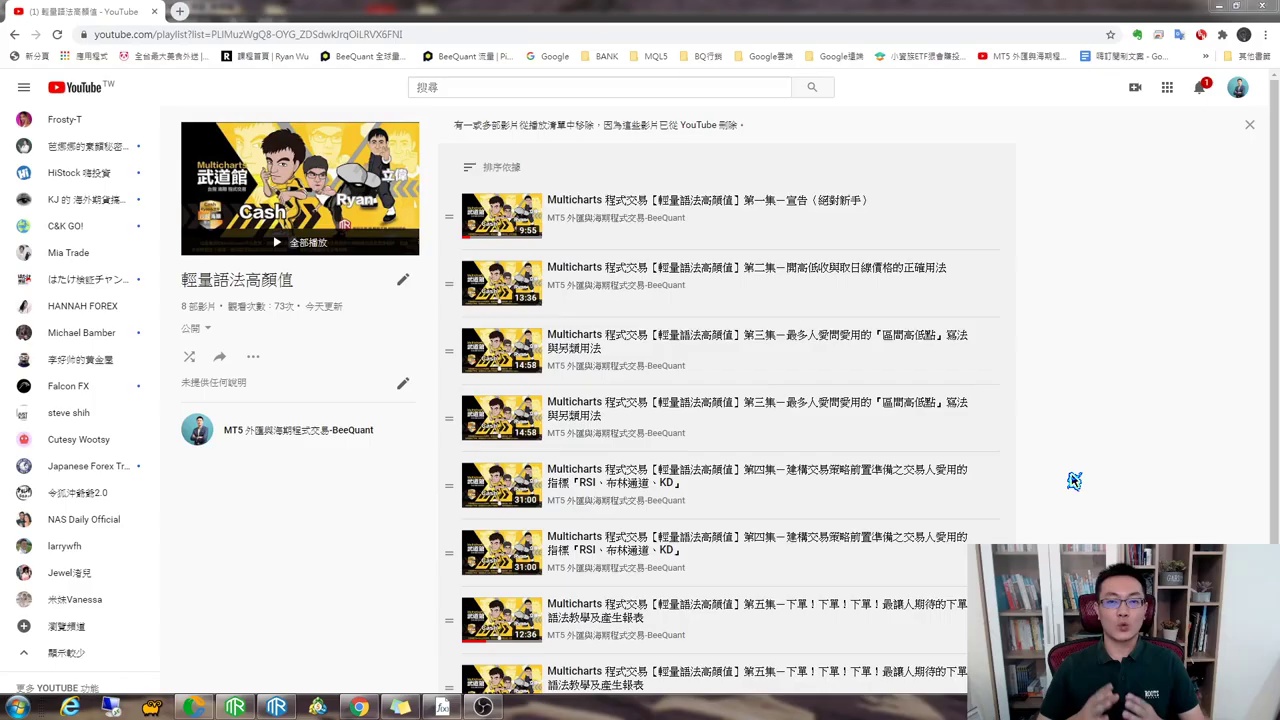
Task: Open the 9:55 first episode thumbnail
Action: pyautogui.click(x=502, y=216)
